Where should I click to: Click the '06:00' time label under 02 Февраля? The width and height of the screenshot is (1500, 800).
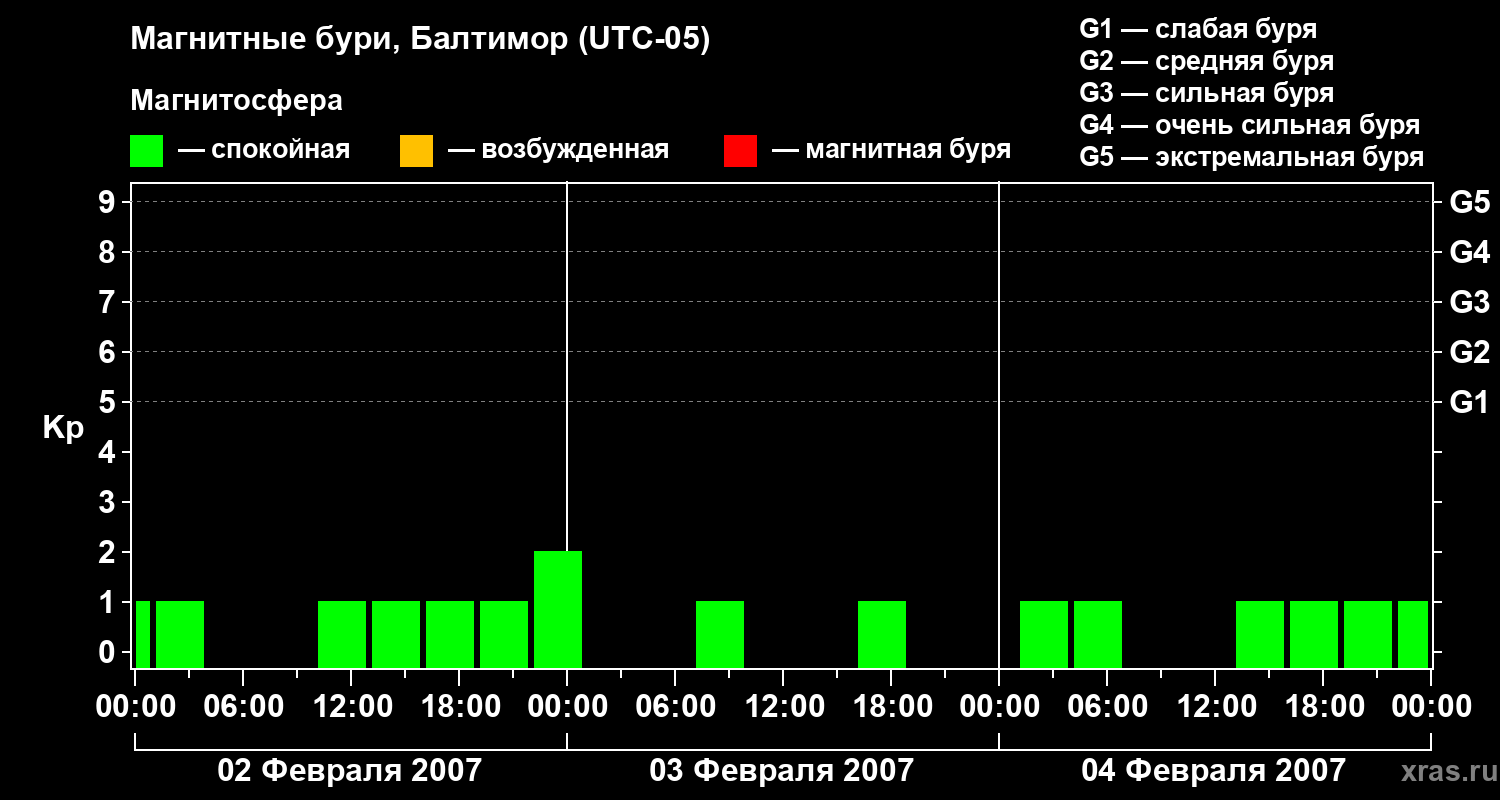click(243, 707)
